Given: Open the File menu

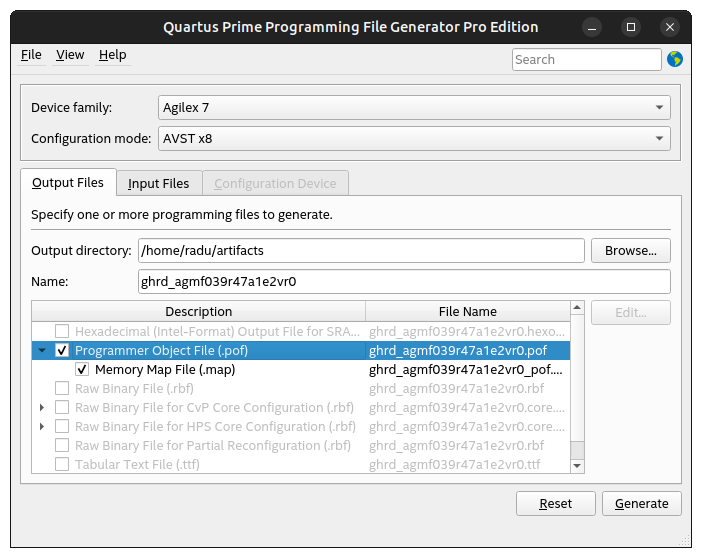Looking at the screenshot, I should pos(31,55).
